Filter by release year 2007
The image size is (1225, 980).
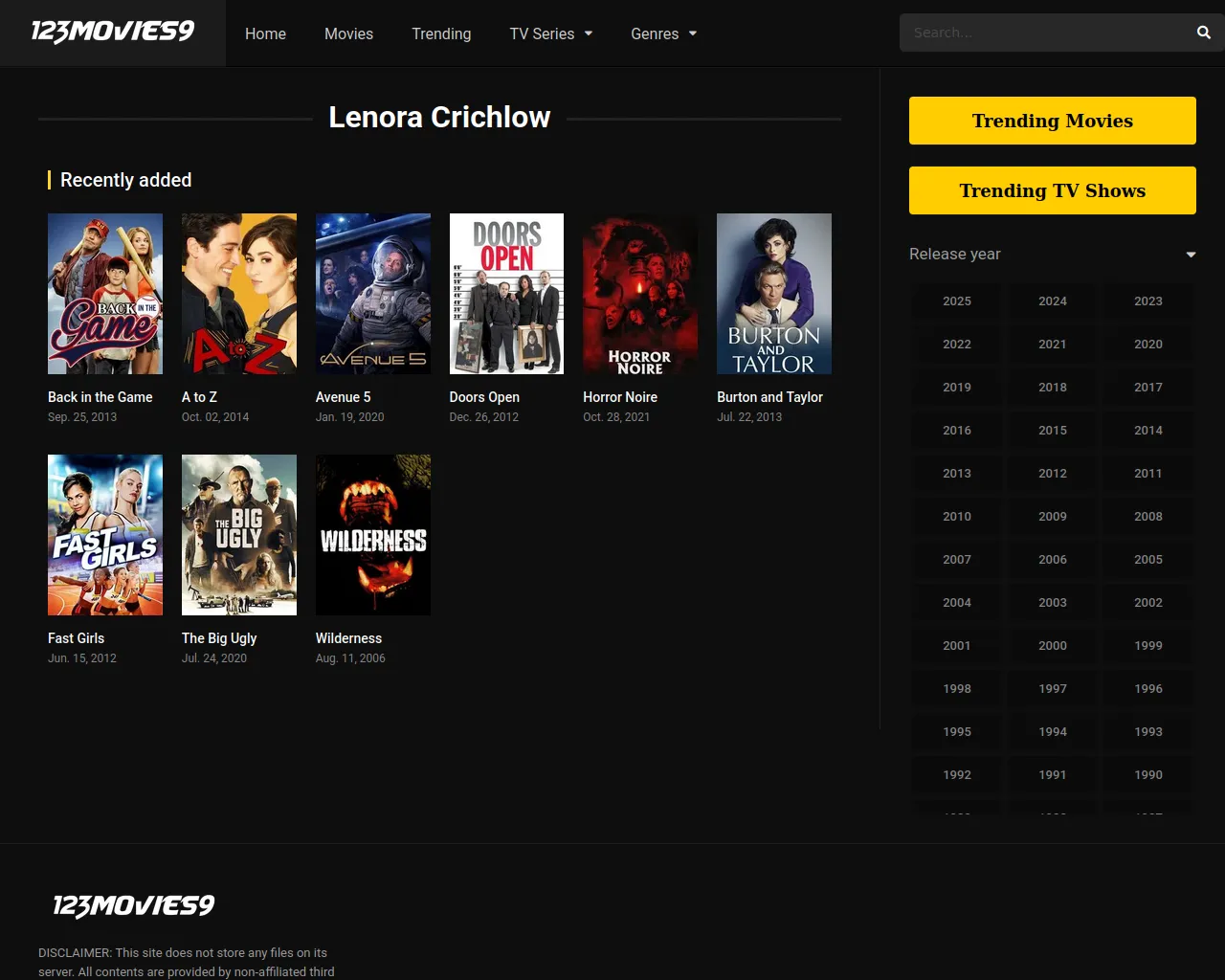957,559
